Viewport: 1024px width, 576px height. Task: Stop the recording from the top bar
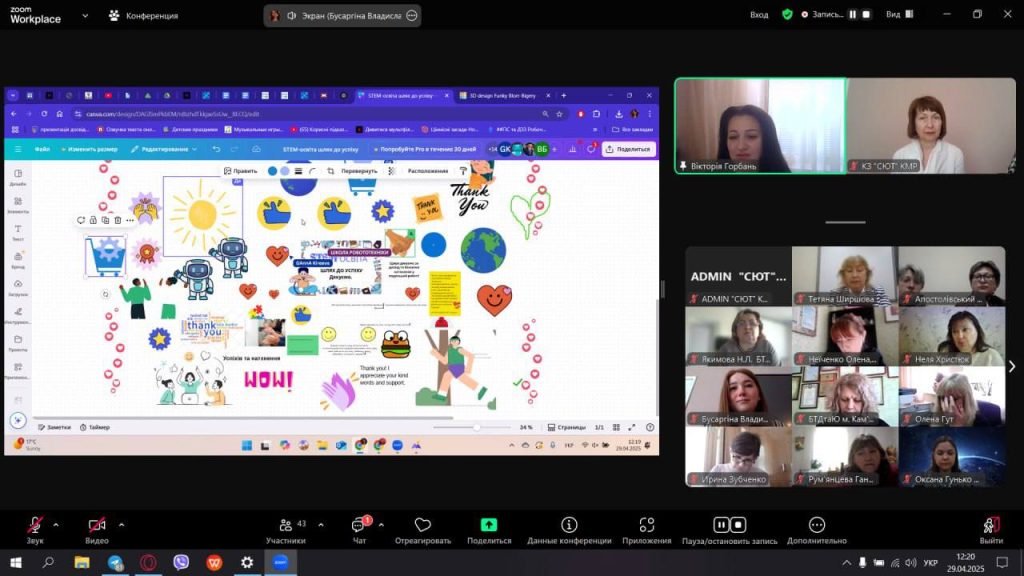coord(867,14)
